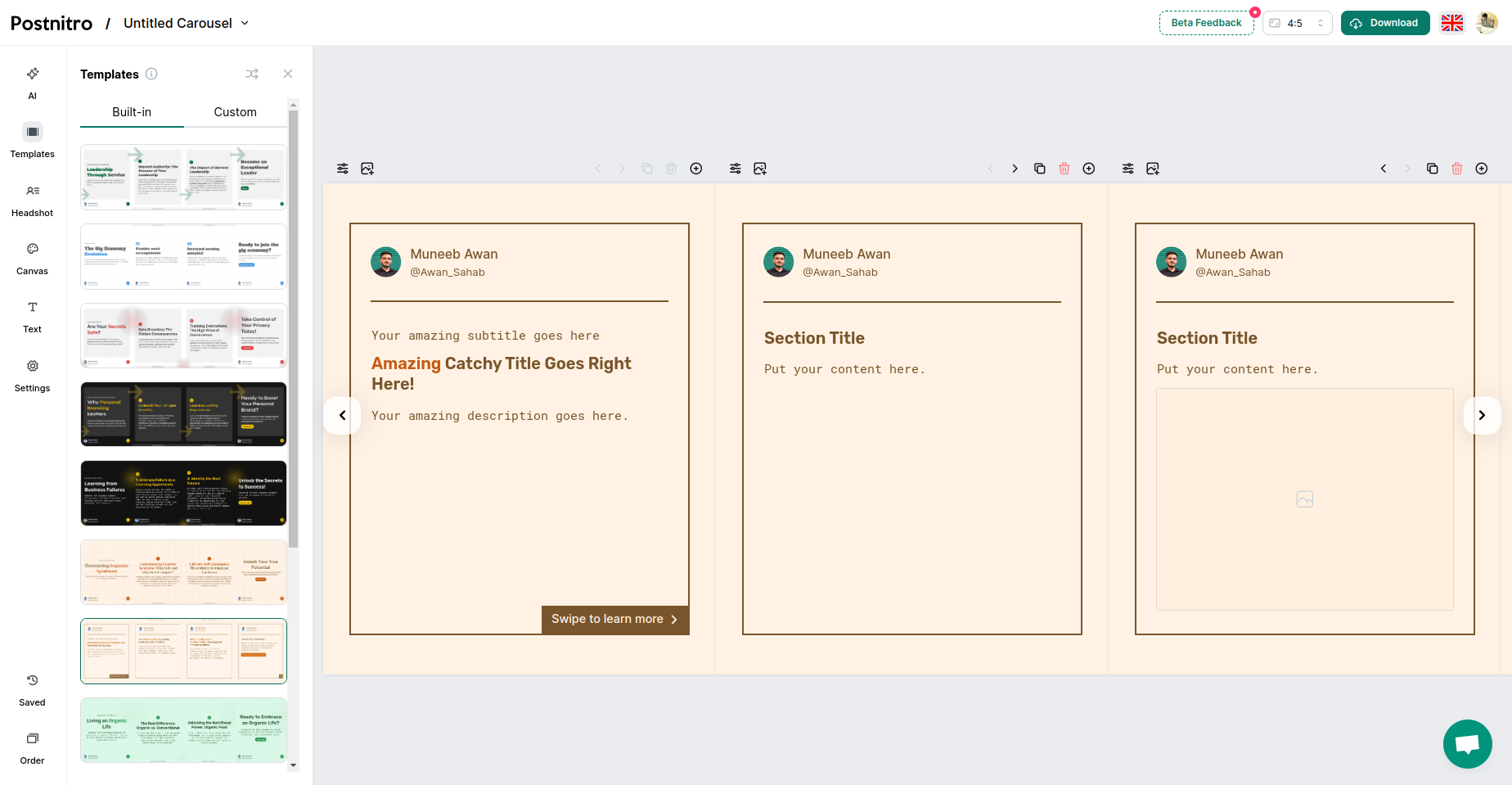Select the Why Personal Branding Matters template
The width and height of the screenshot is (1512, 785).
(x=183, y=414)
